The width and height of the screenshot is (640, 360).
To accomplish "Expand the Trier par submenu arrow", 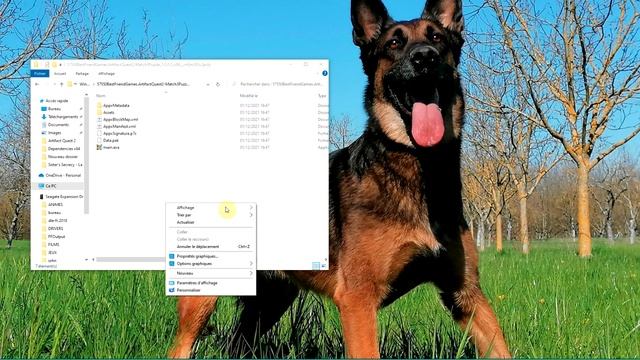I will tap(251, 215).
